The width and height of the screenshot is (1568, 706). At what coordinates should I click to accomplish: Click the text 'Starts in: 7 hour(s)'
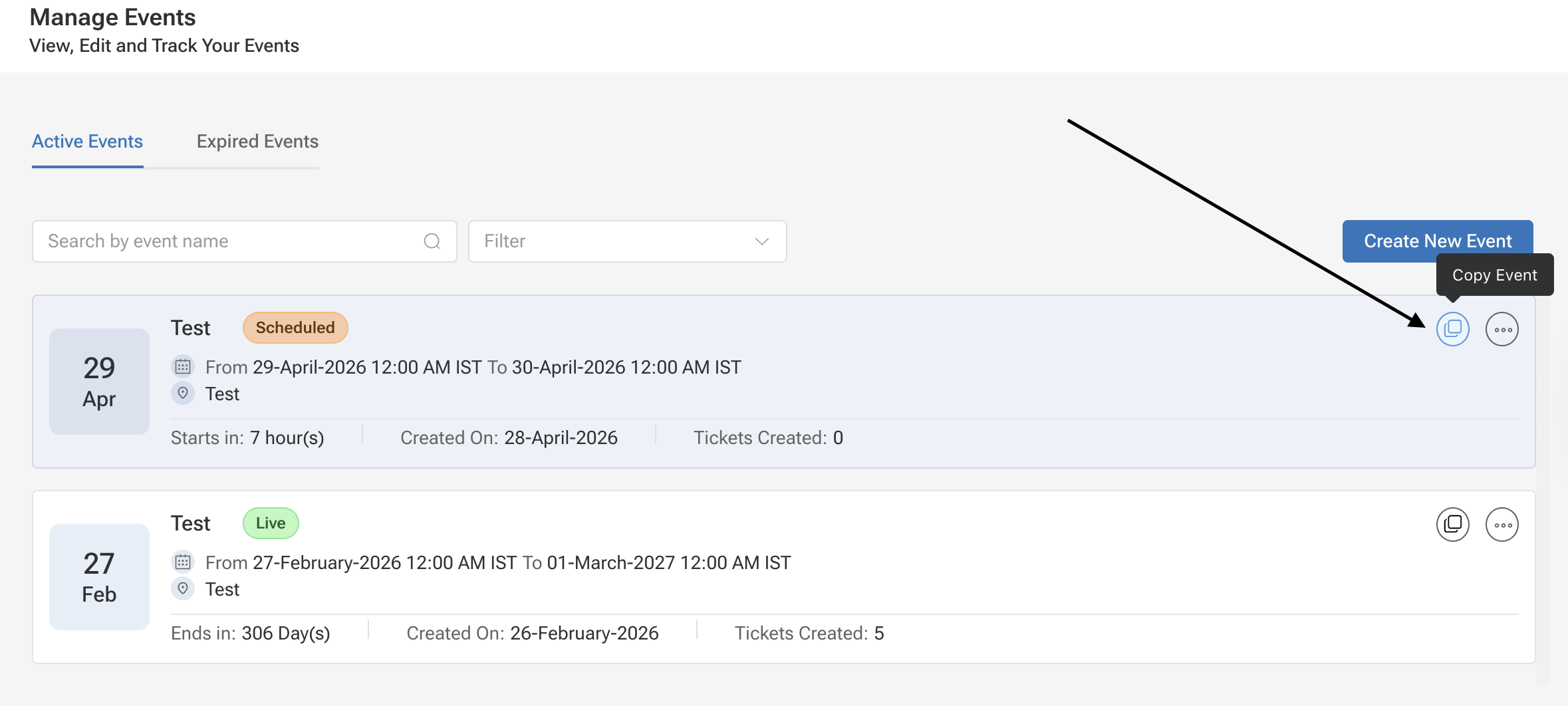[x=247, y=437]
